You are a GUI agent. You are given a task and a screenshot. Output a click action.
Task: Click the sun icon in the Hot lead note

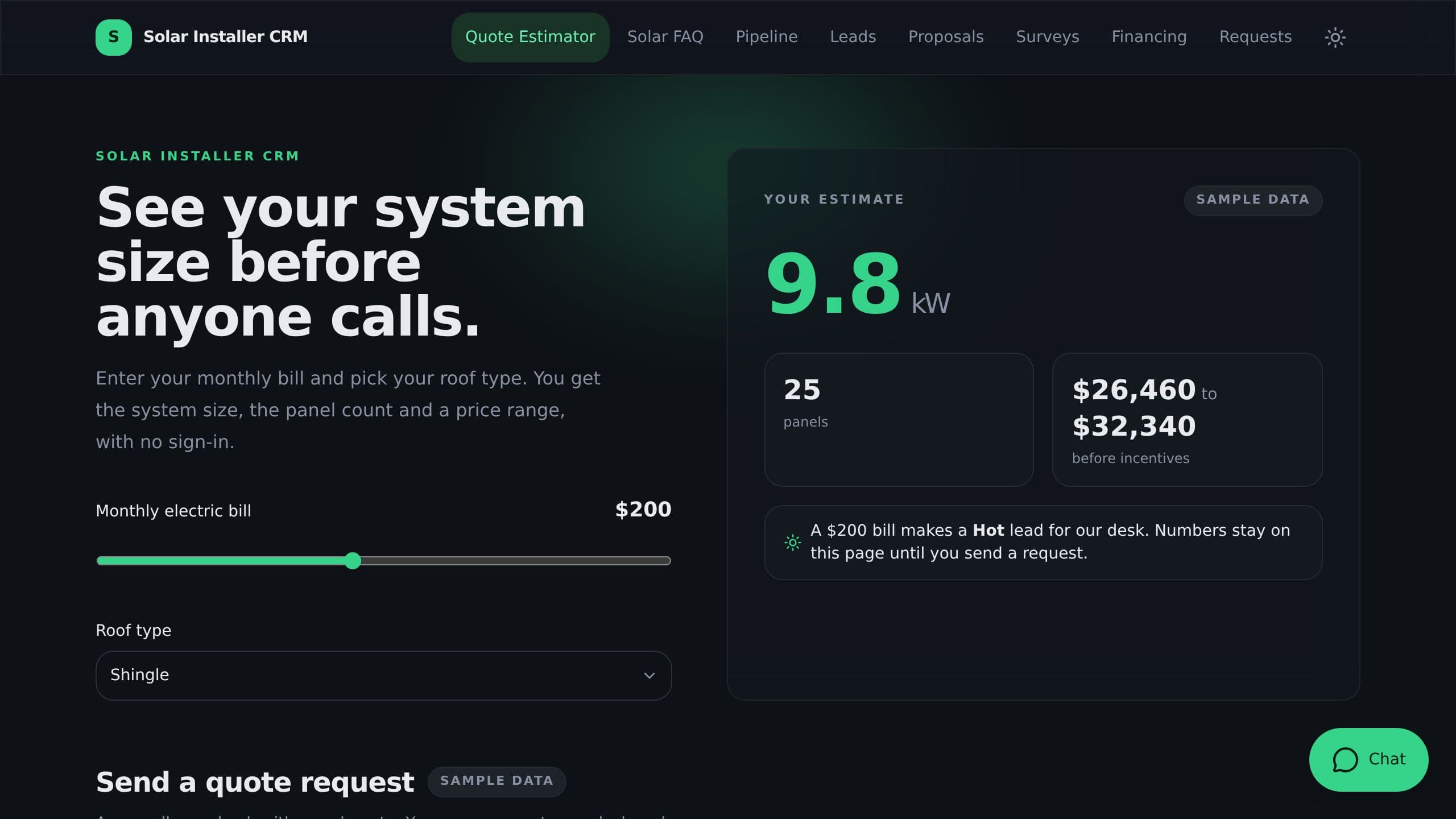(792, 543)
